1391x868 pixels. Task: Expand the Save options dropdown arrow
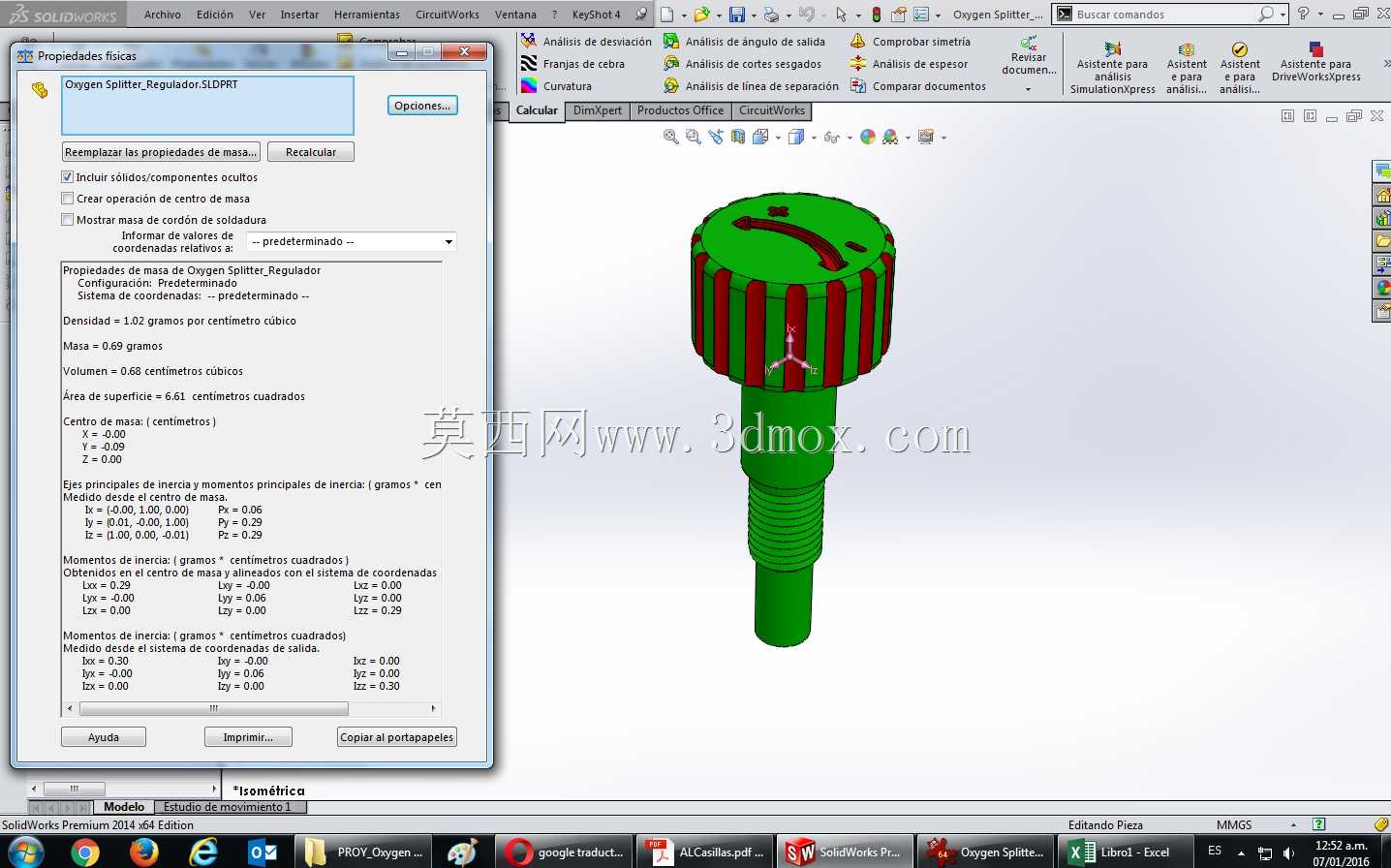point(754,15)
